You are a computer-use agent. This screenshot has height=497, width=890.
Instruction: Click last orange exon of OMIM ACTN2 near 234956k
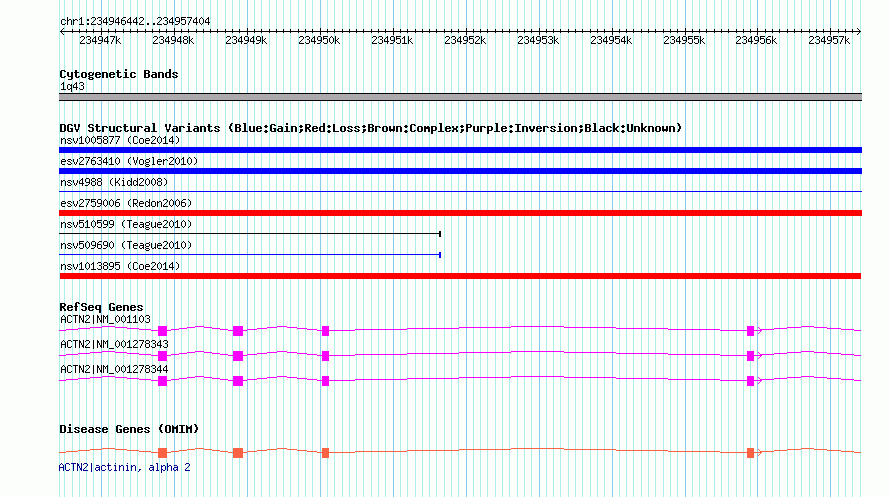[750, 453]
